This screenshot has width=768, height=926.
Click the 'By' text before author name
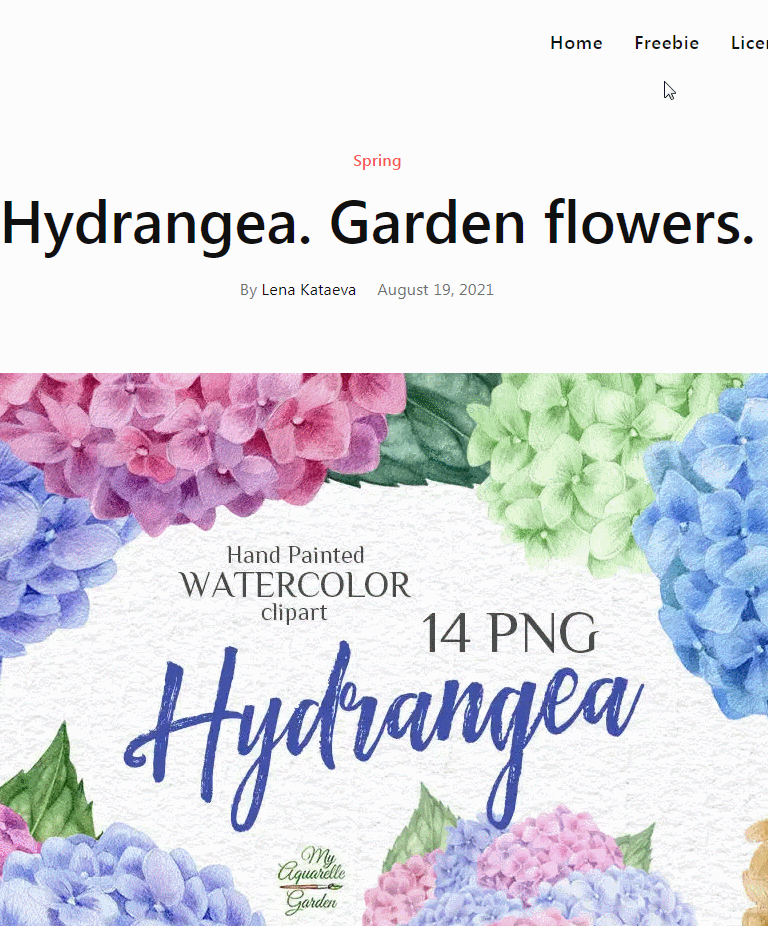click(248, 291)
